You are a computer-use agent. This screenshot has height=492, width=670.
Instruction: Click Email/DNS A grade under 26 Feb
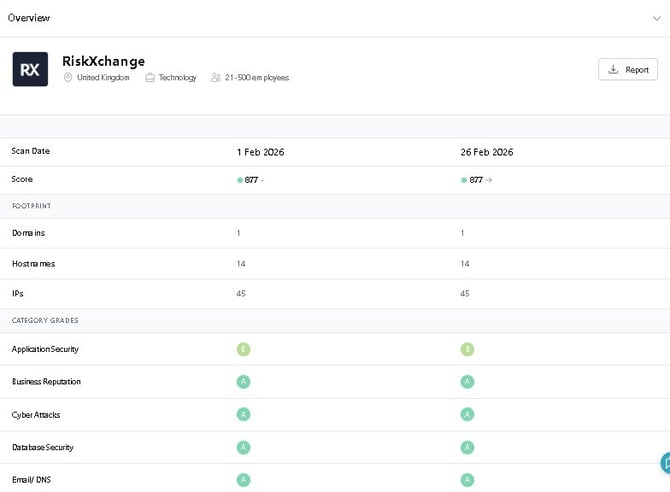(x=467, y=479)
